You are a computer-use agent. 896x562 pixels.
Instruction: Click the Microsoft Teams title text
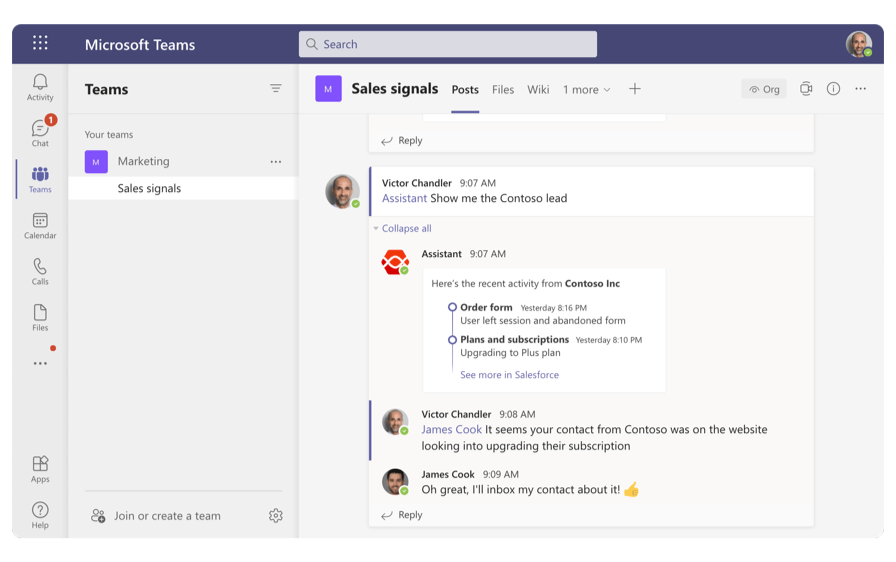tap(140, 45)
